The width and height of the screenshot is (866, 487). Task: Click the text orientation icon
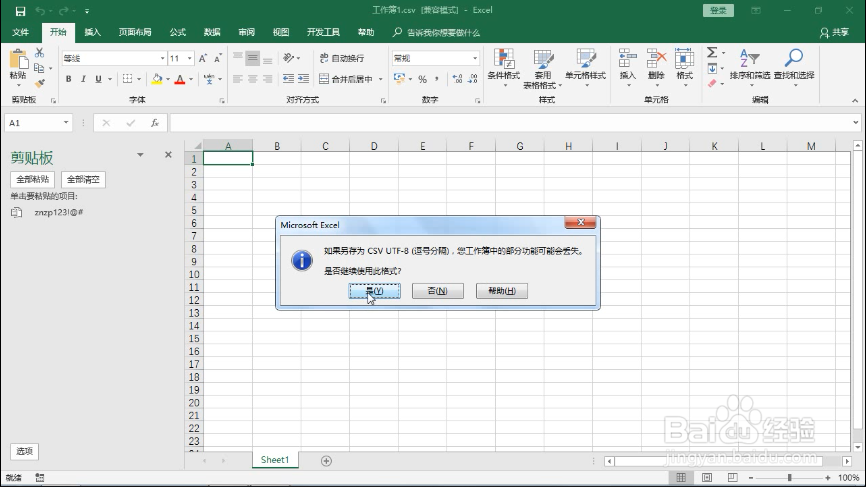[288, 58]
